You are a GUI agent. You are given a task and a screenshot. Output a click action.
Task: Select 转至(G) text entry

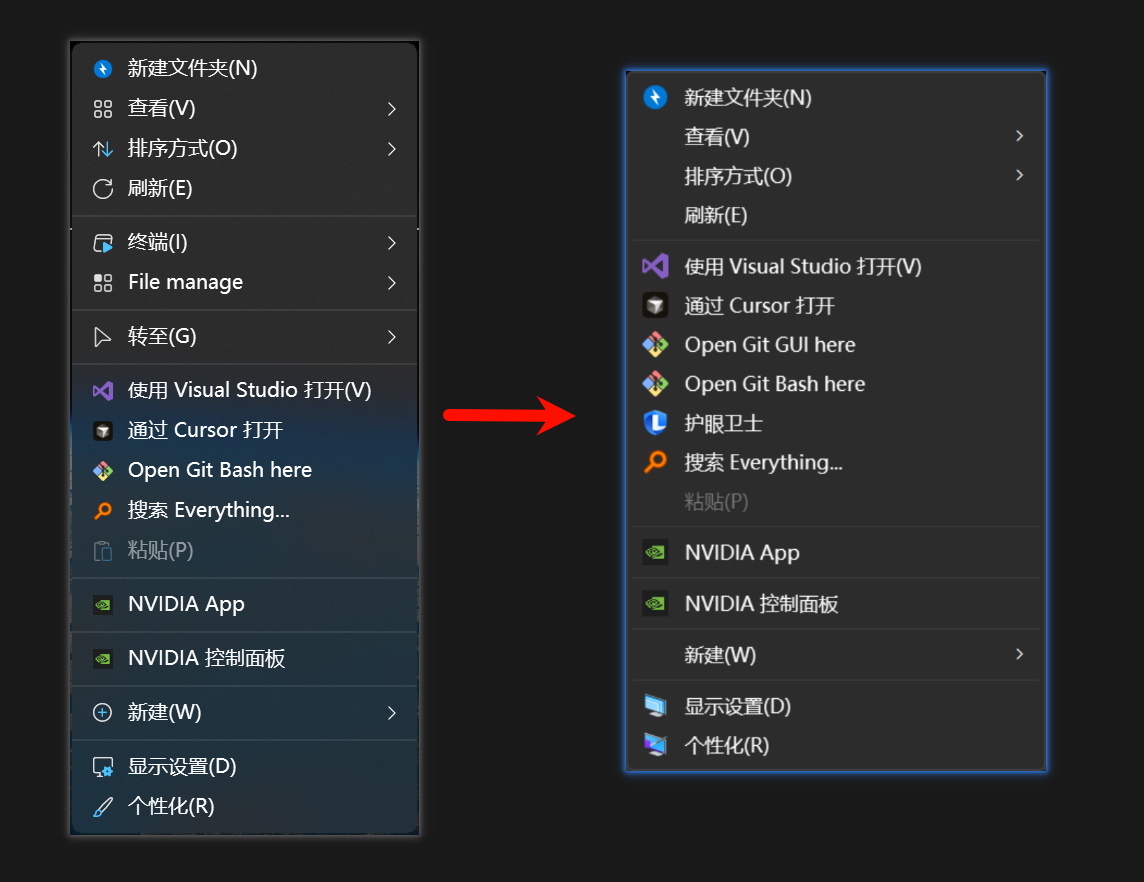point(162,336)
